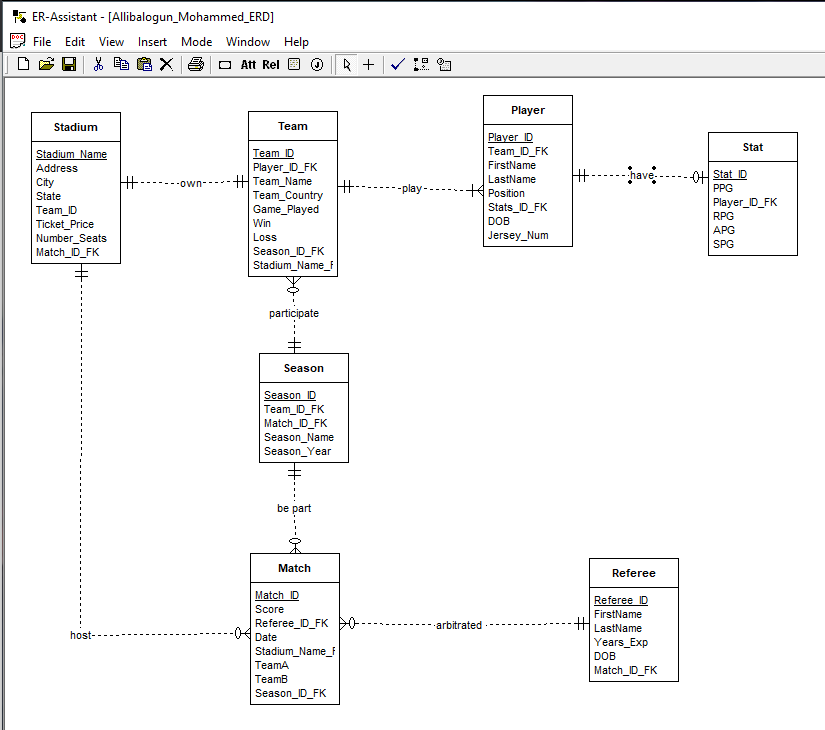Check the diagram with the checkmark icon
The height and width of the screenshot is (730, 825).
coord(398,64)
